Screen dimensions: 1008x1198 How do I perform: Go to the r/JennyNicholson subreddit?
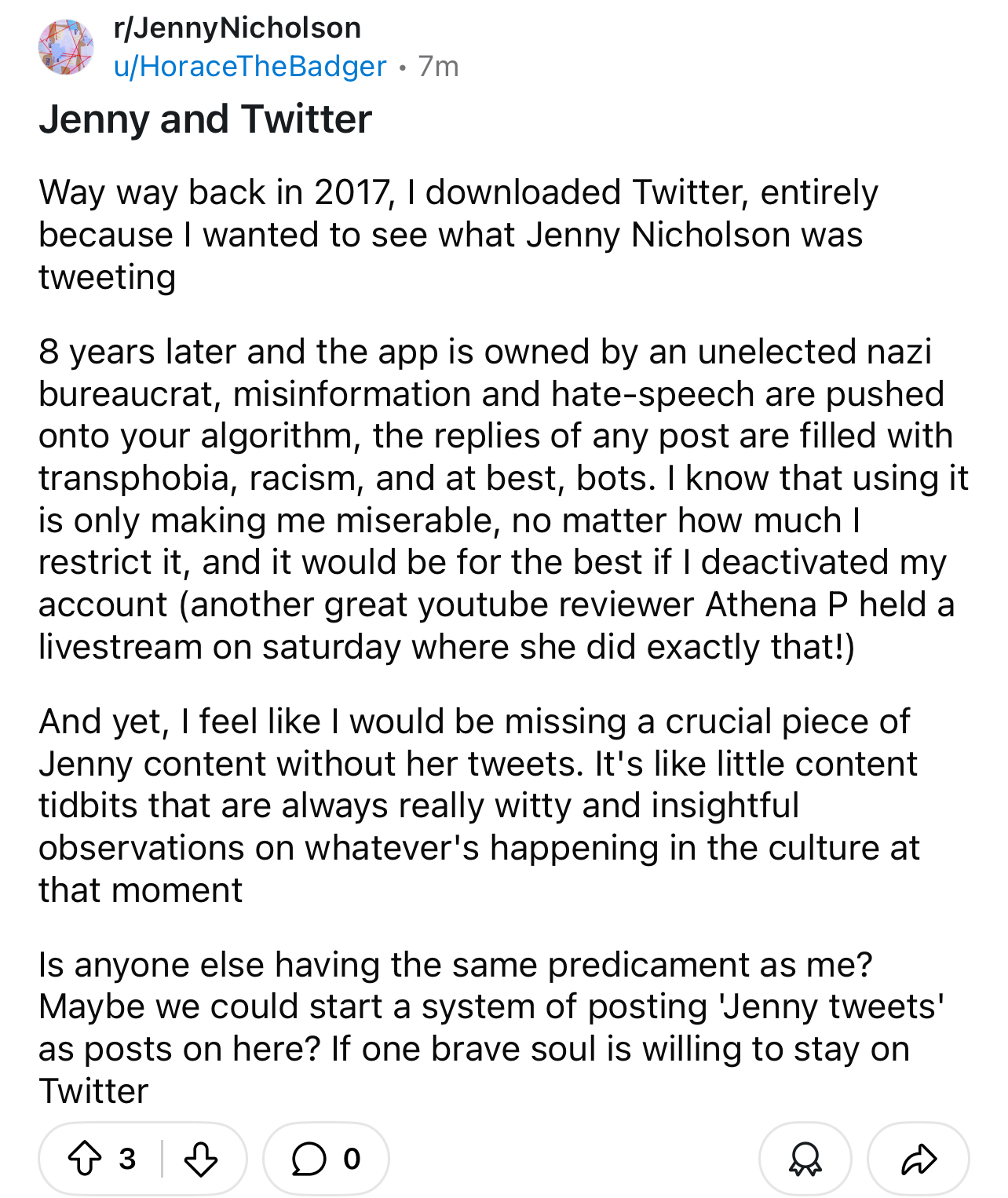(237, 28)
